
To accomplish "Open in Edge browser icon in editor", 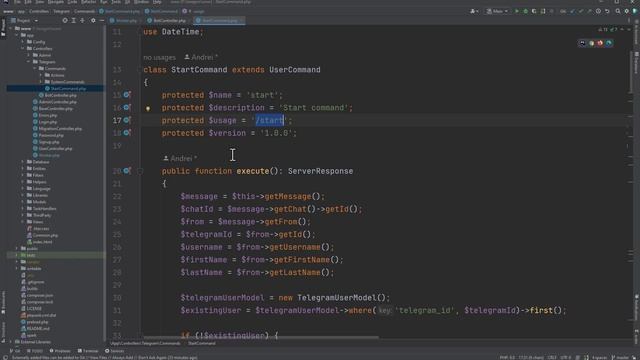I will click(609, 43).
